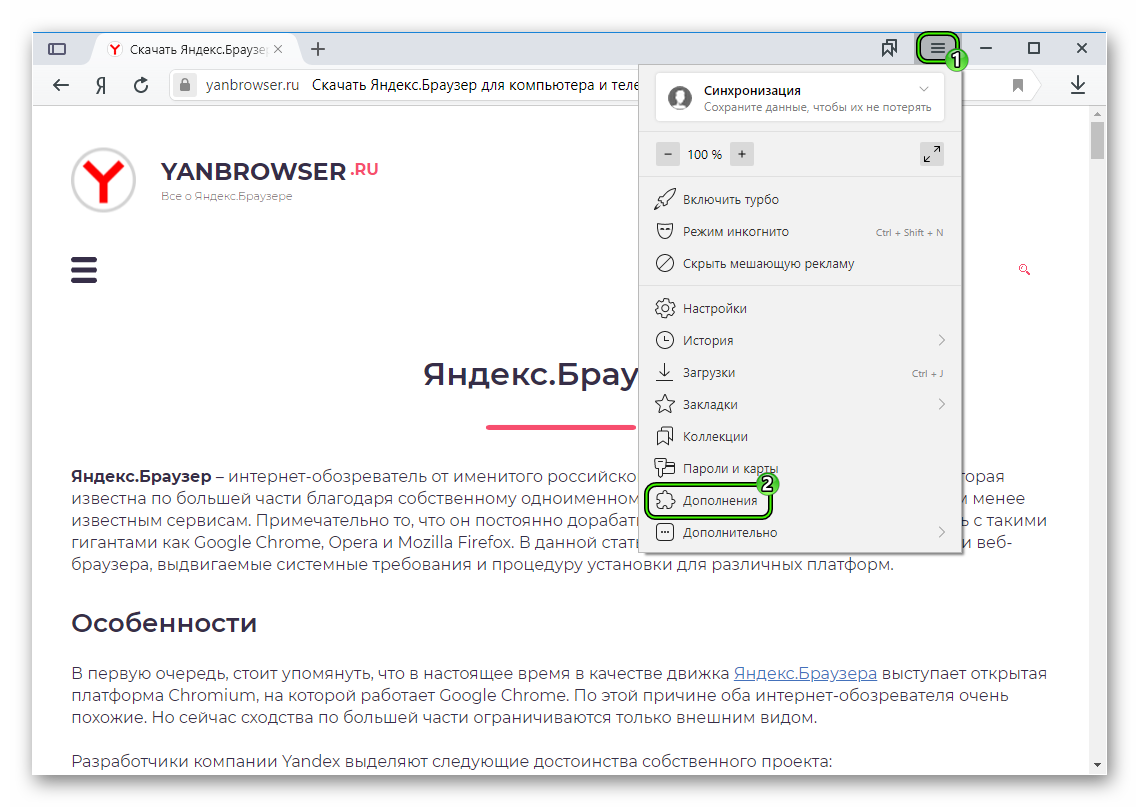Follow the Яндекс.Браузера hyperlink

click(x=805, y=672)
